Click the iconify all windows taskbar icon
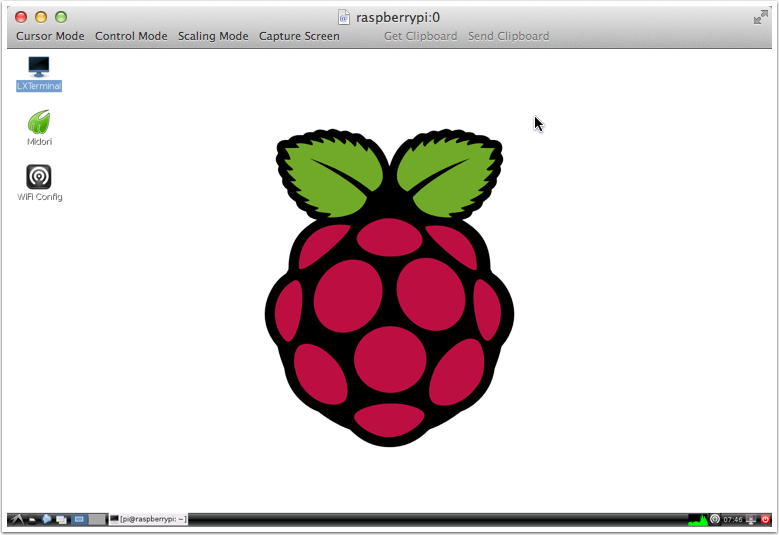Image resolution: width=779 pixels, height=535 pixels. [x=61, y=520]
